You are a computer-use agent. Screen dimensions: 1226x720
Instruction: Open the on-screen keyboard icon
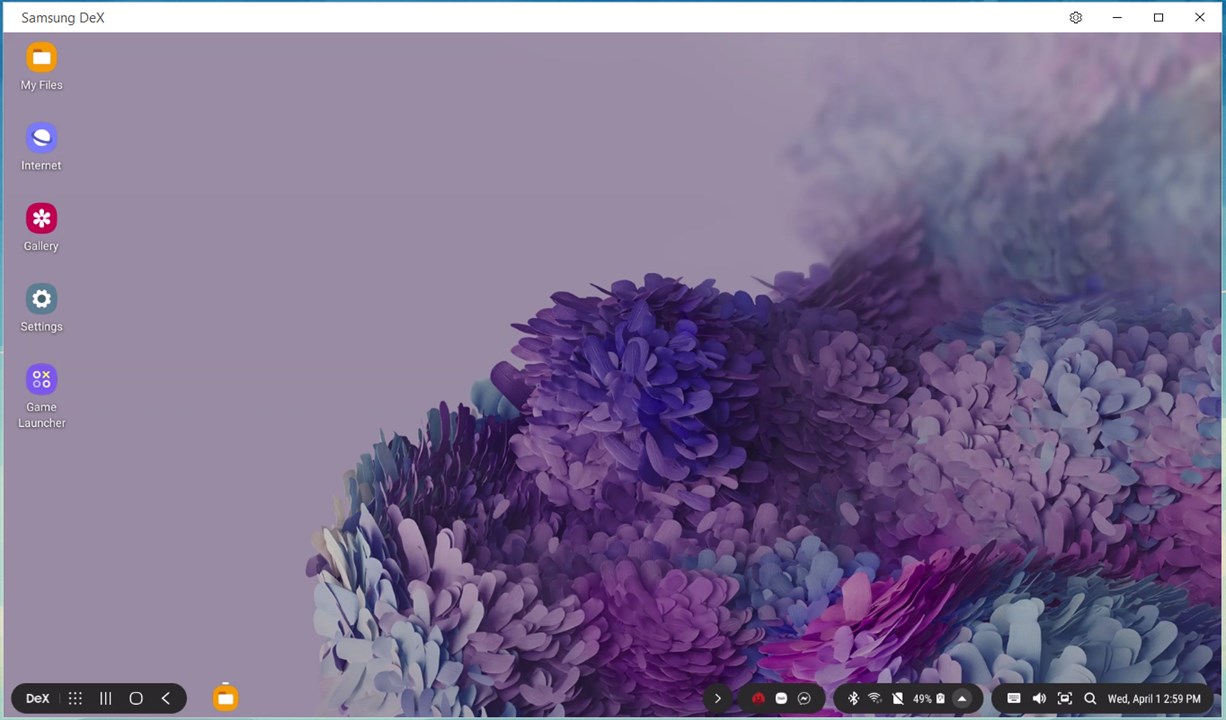pyautogui.click(x=1013, y=699)
